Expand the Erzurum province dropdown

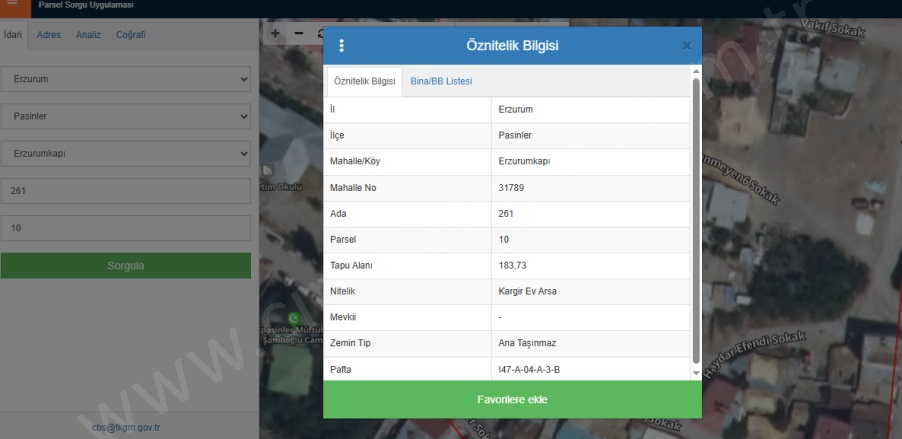coord(125,78)
